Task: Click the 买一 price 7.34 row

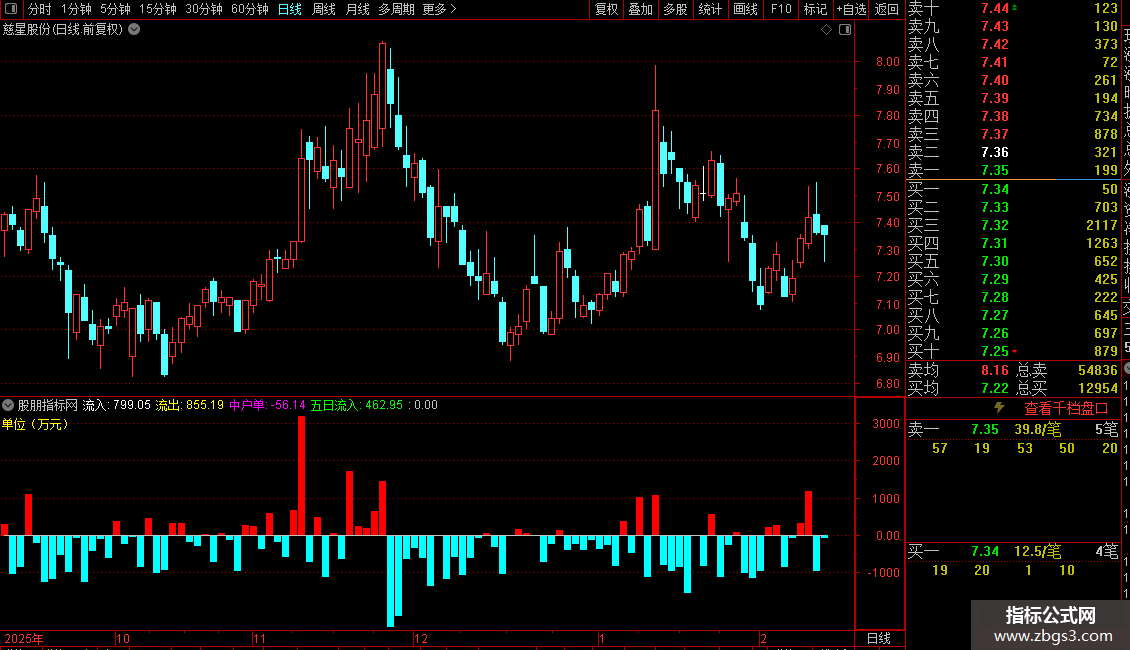Action: coord(1013,189)
